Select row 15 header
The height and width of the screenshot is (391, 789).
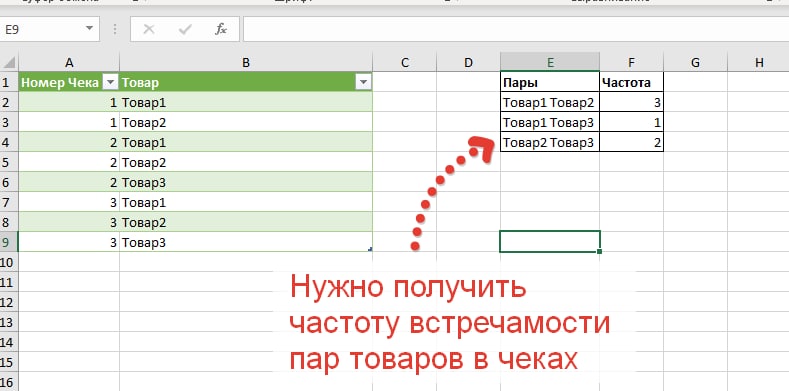point(9,362)
